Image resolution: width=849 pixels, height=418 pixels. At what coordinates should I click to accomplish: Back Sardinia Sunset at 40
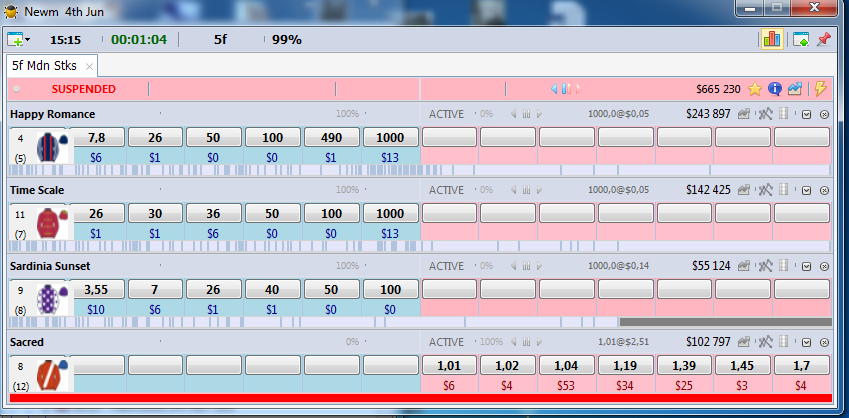(x=272, y=289)
